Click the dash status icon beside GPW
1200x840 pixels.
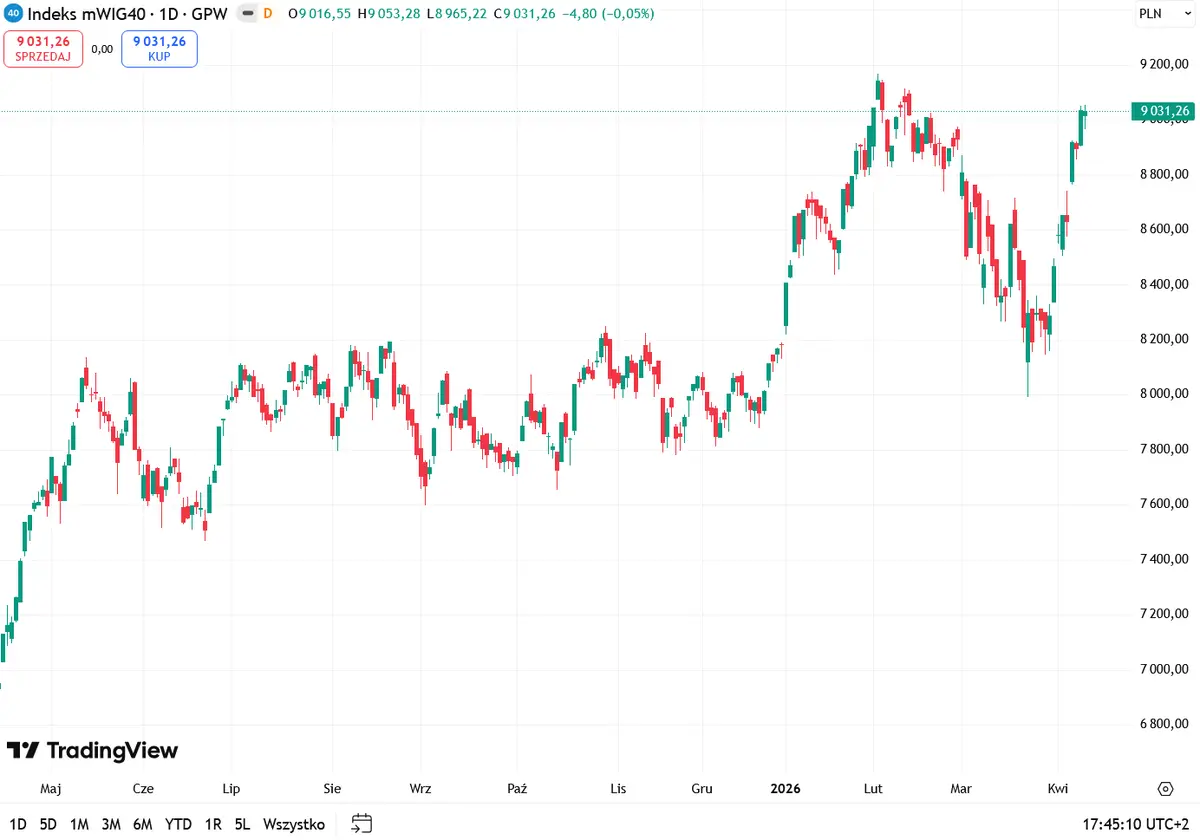[248, 15]
